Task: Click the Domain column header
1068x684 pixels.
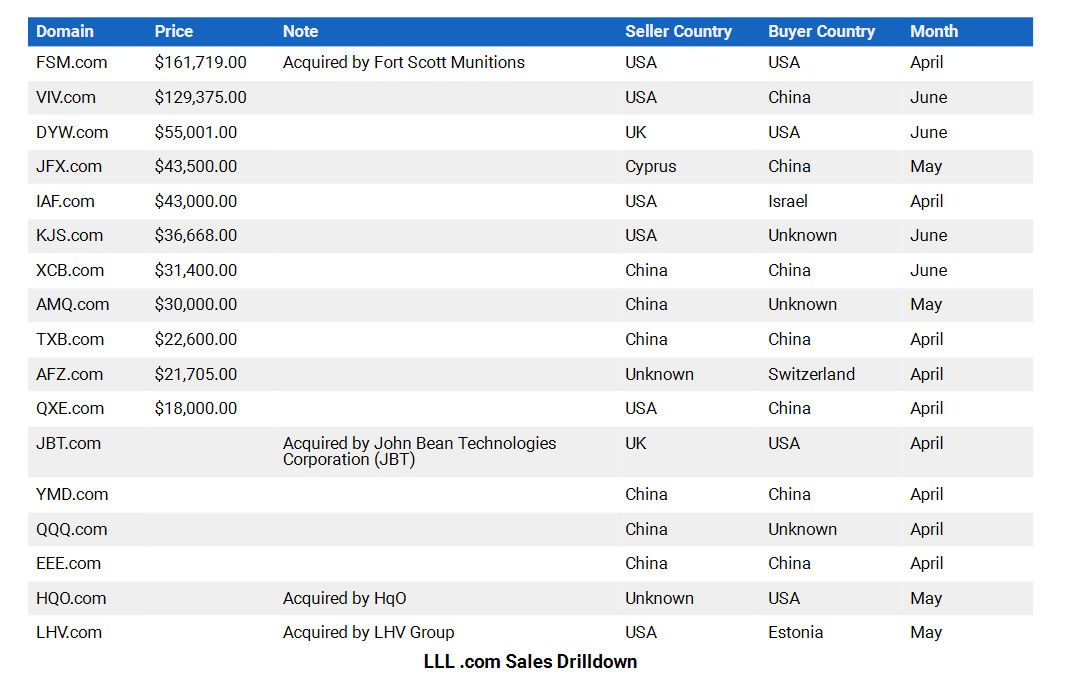Action: (65, 31)
